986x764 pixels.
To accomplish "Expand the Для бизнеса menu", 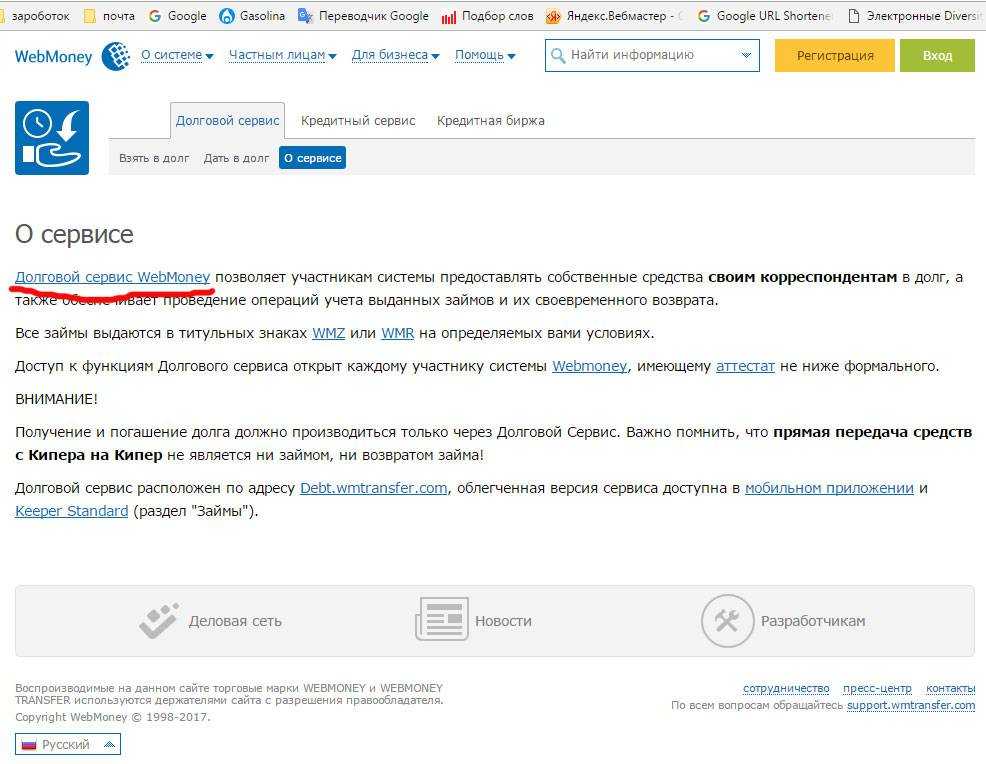I will click(396, 55).
